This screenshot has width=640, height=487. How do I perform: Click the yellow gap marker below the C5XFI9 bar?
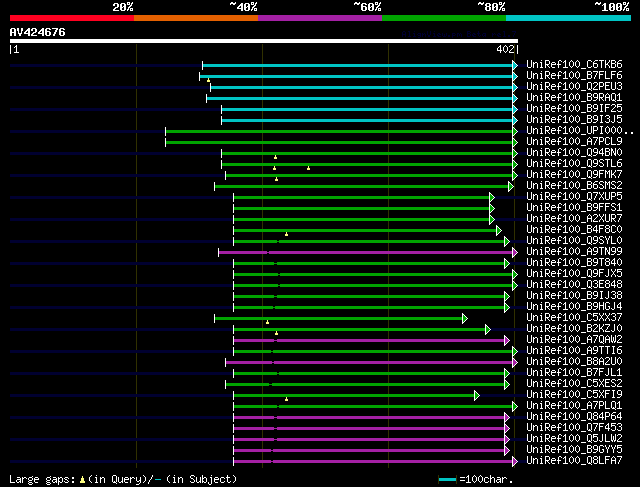[x=287, y=399]
